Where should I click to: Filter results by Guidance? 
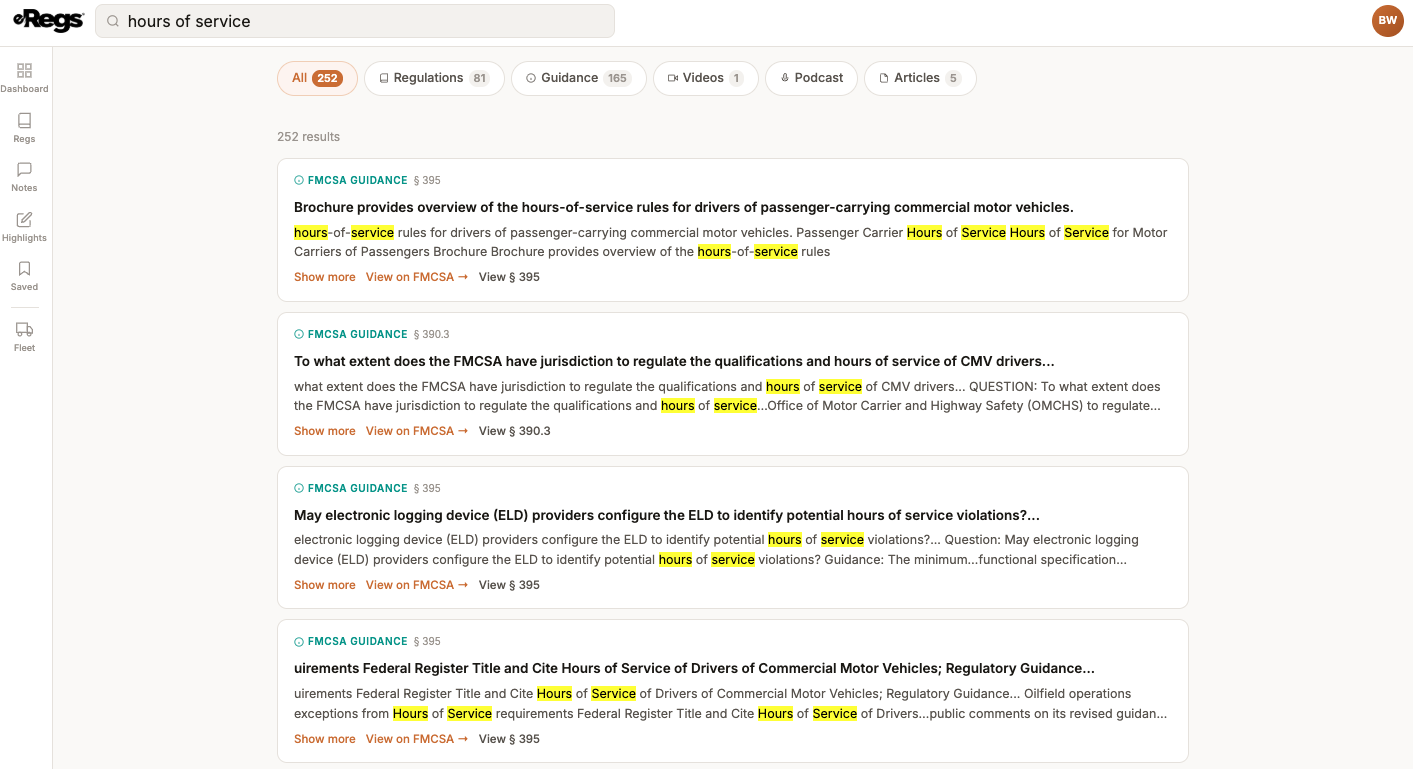[x=578, y=78]
